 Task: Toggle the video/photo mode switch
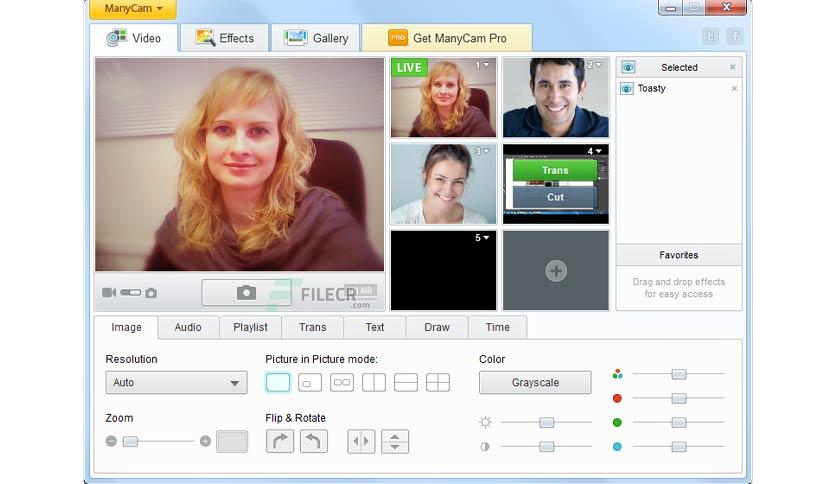131,293
